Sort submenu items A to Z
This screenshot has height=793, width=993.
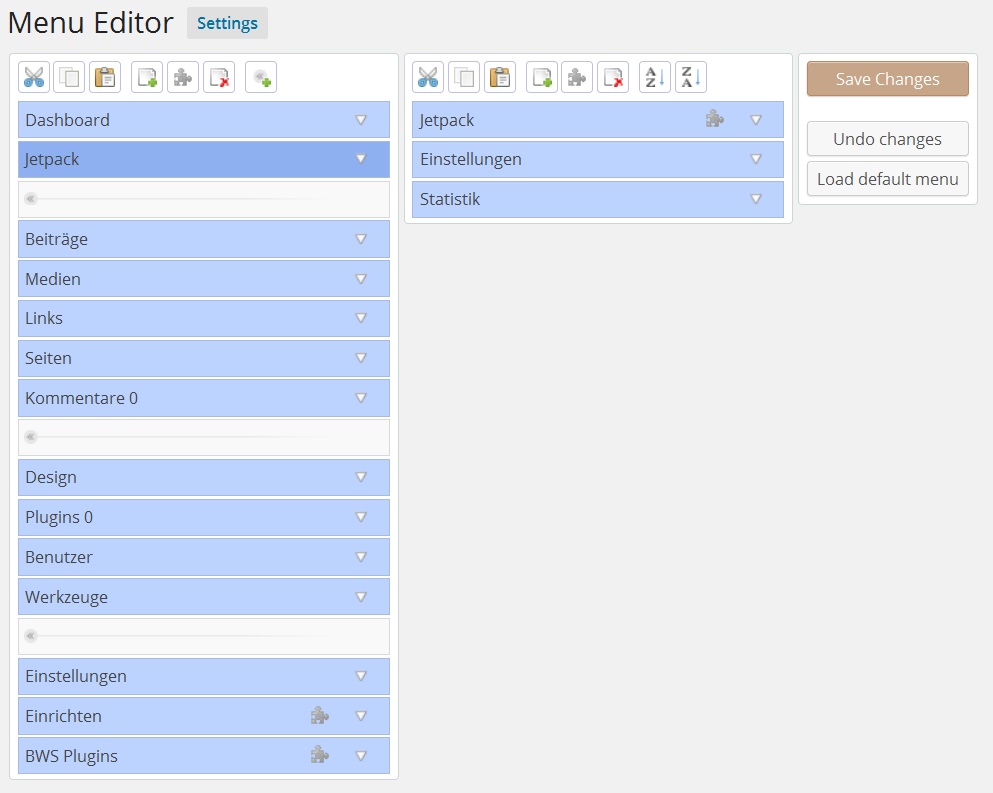[655, 77]
